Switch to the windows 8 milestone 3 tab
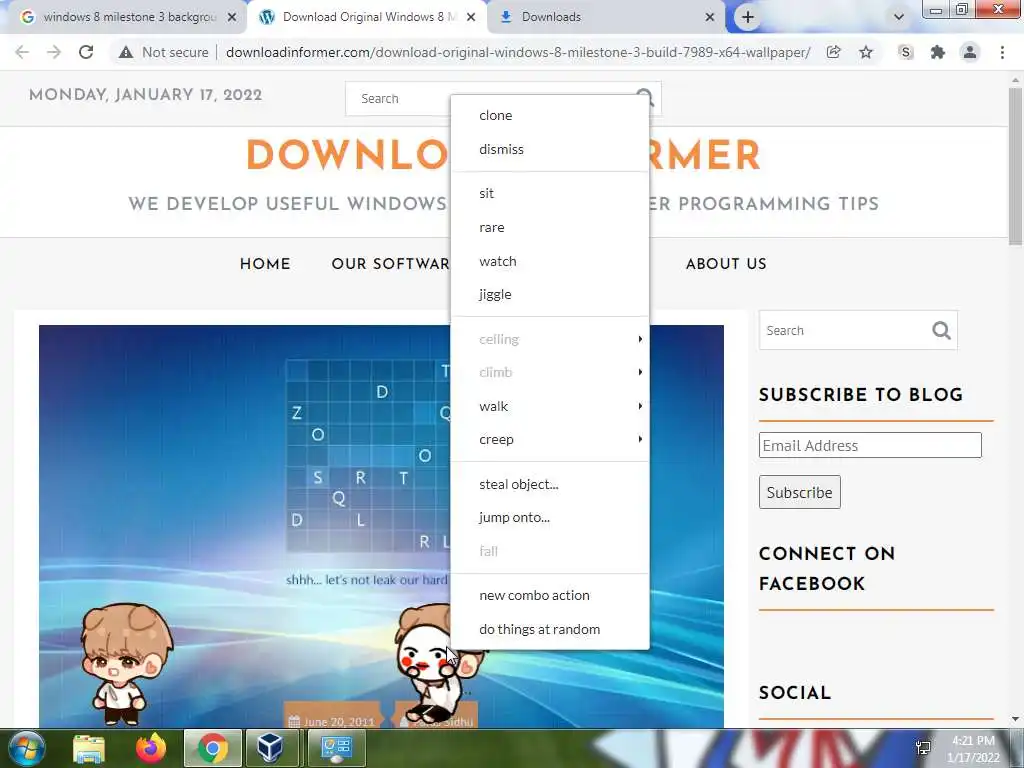The height and width of the screenshot is (768, 1024). [129, 17]
